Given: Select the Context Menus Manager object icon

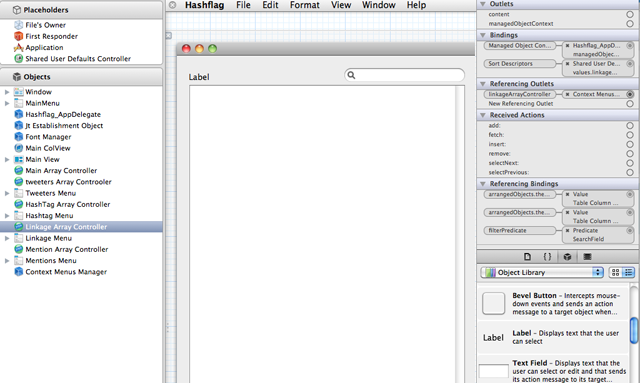Looking at the screenshot, I should coord(18,272).
